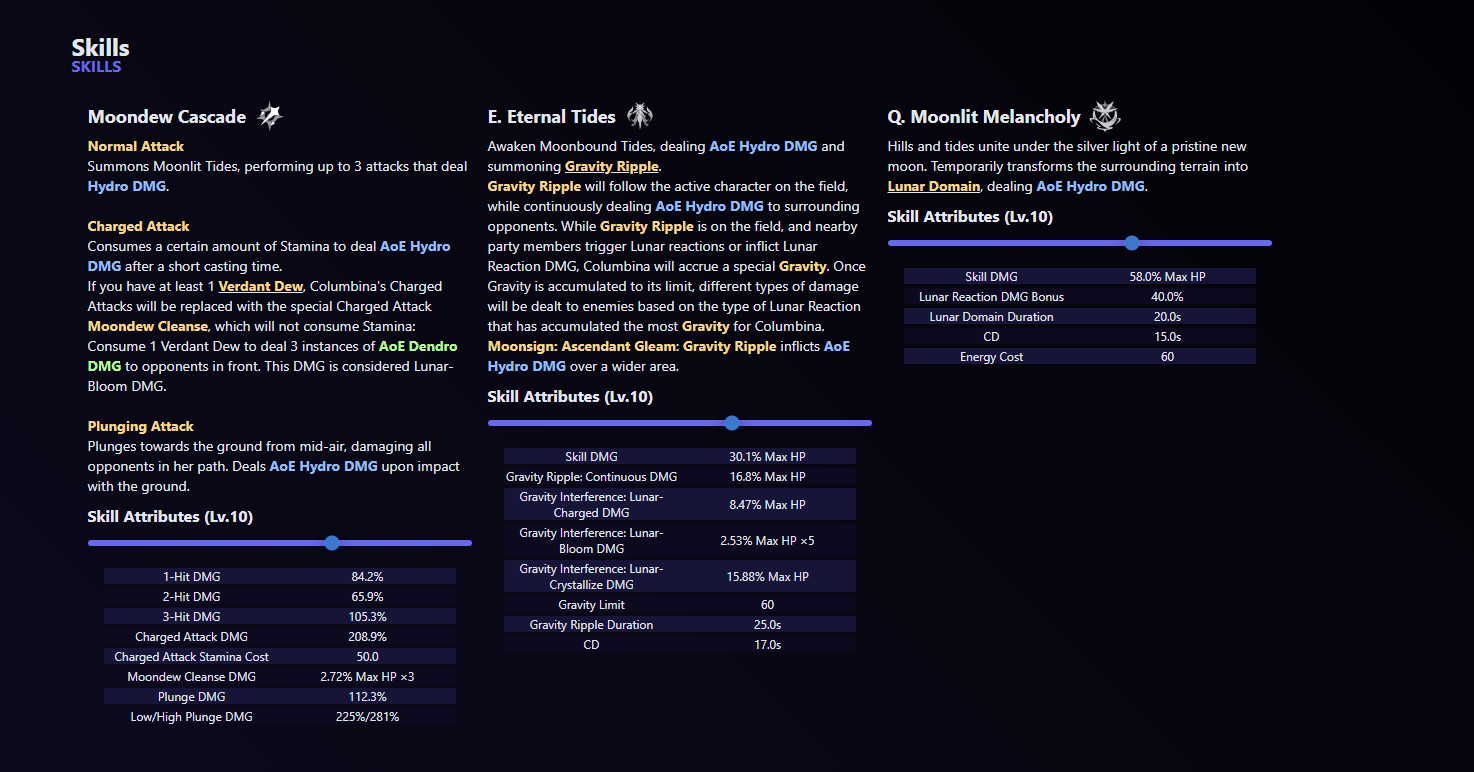Screen dimensions: 1474x772
Task: Select the value "8.47% Max HP"
Action: coord(768,505)
